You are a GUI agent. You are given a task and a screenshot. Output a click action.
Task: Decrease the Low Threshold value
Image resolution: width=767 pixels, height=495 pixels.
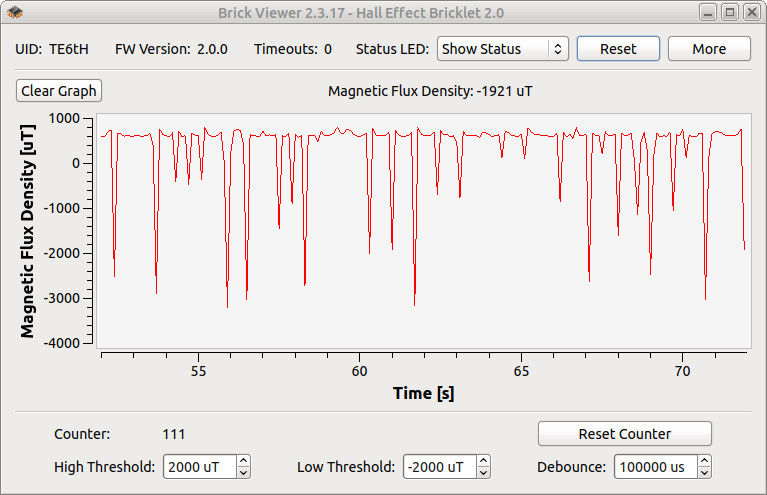483,473
